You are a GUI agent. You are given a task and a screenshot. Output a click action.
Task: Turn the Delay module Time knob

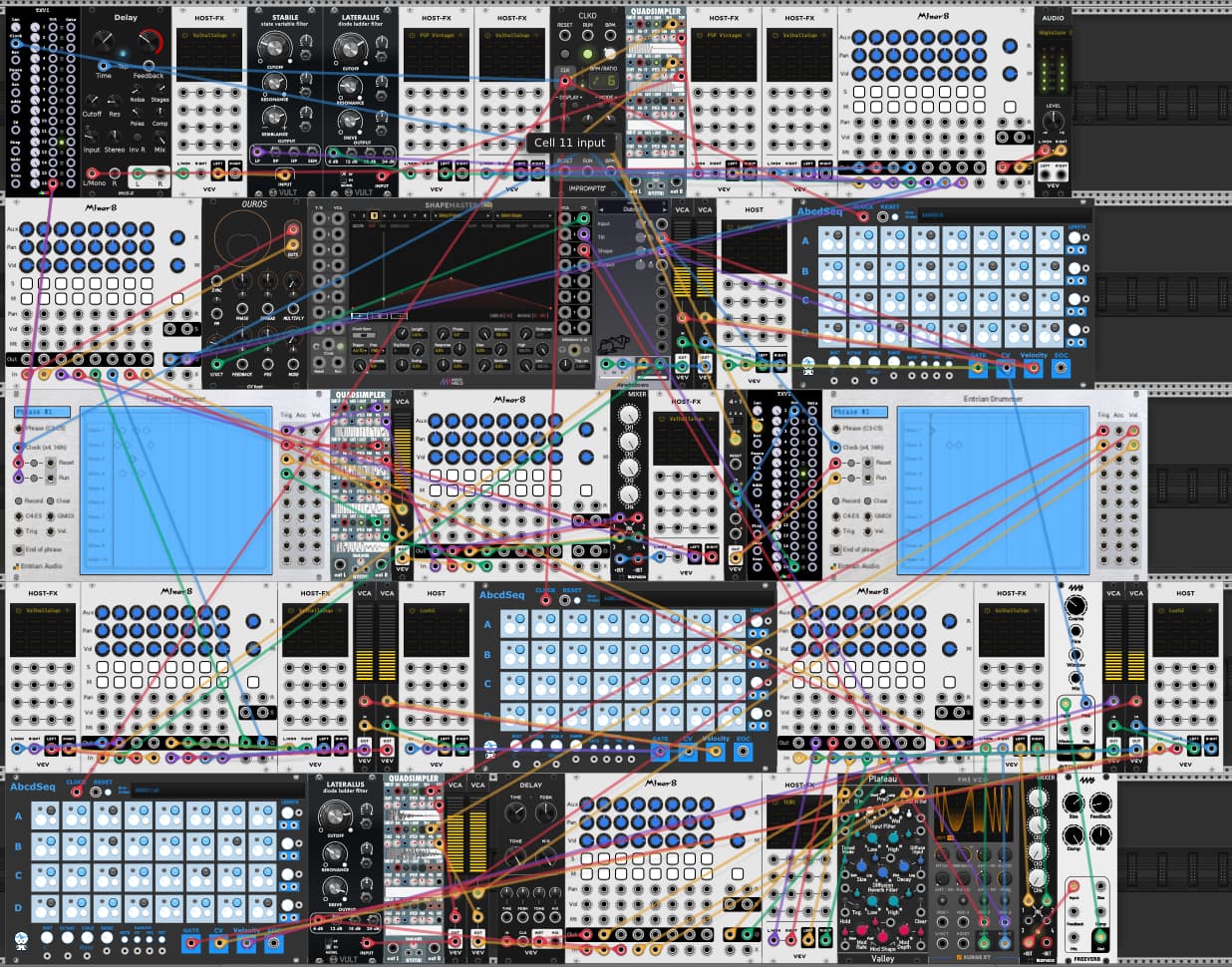tap(104, 41)
